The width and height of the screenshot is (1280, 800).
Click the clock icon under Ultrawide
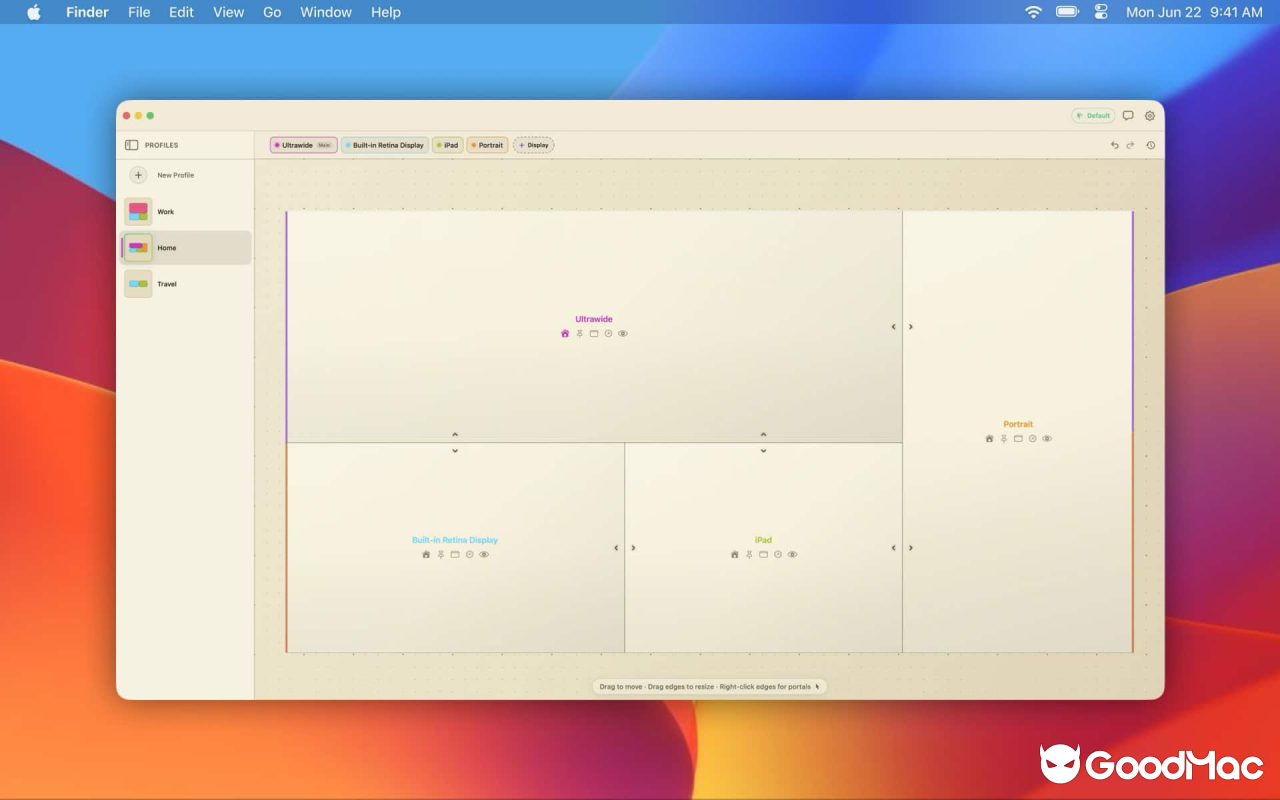[608, 334]
